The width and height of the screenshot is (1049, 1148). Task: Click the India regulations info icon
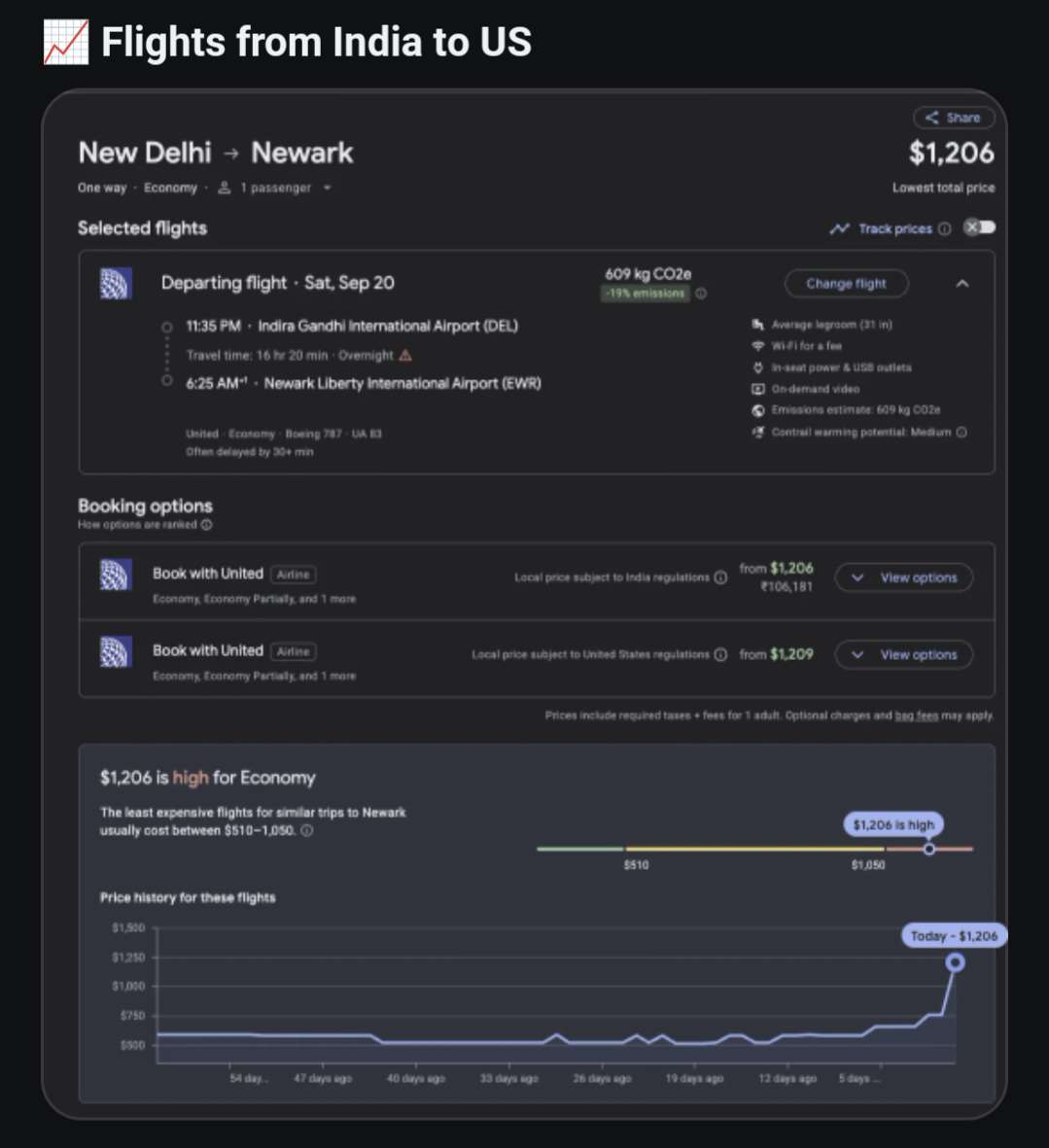[720, 577]
